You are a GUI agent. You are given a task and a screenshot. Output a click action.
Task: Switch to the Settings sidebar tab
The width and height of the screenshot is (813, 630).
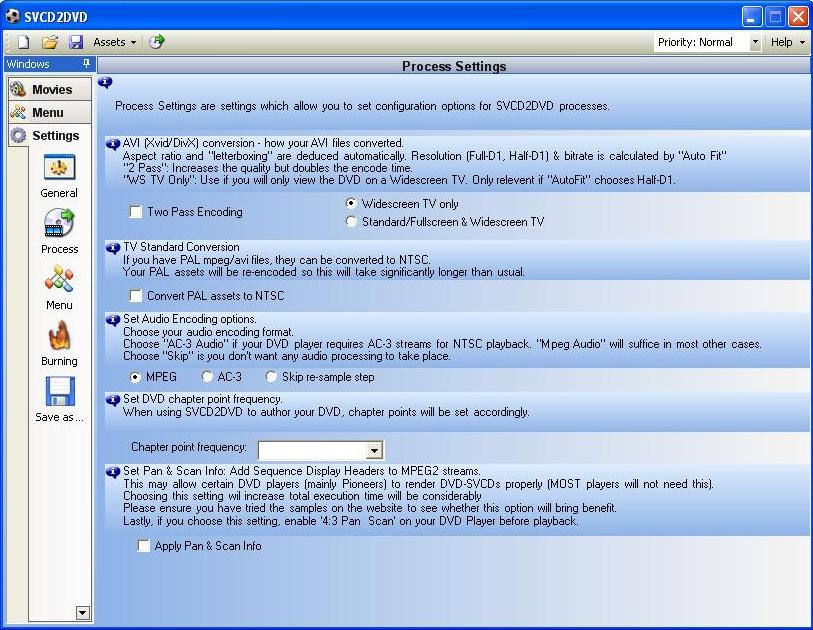[50, 135]
